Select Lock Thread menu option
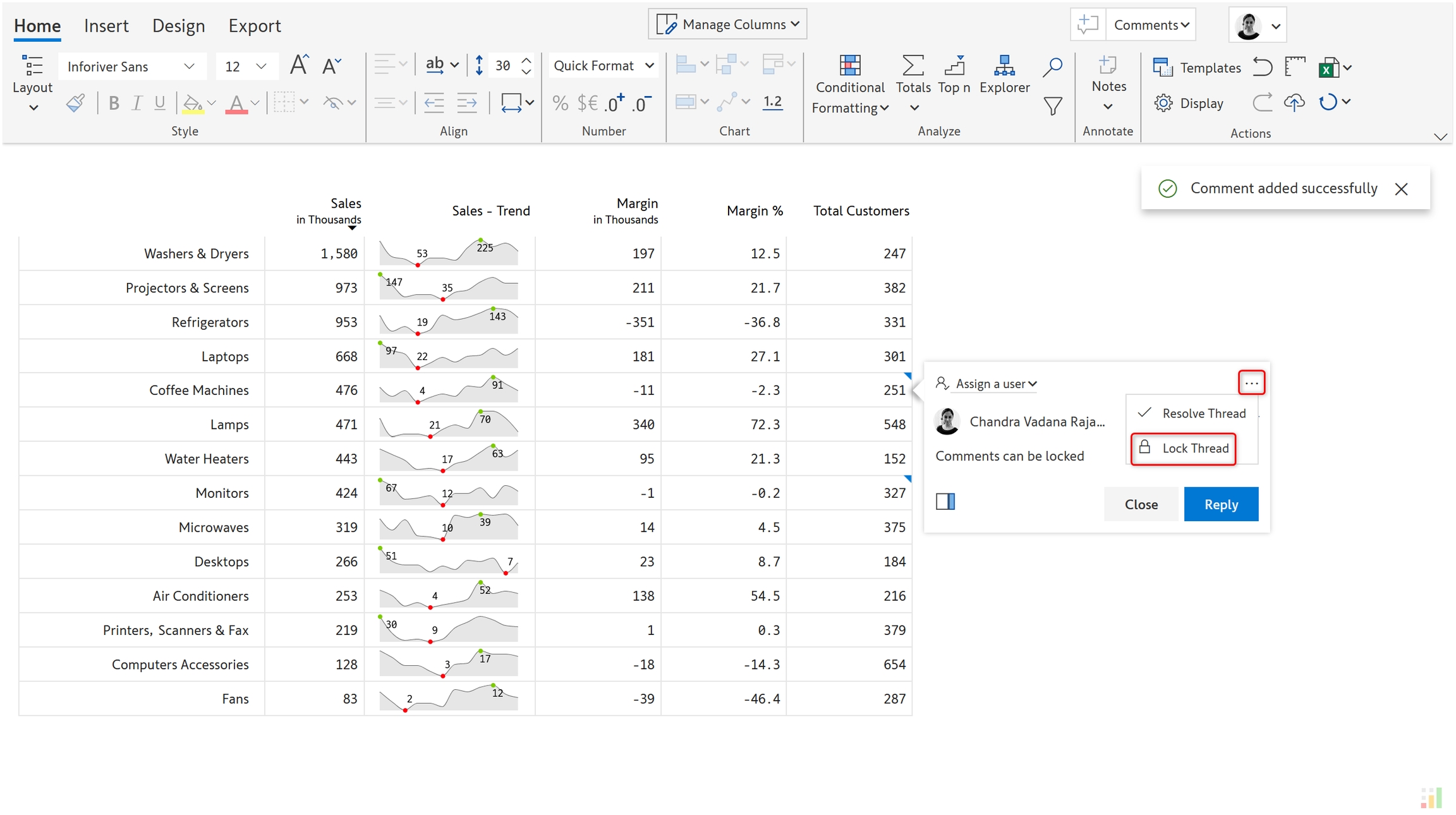The image size is (1456, 815). point(1183,449)
